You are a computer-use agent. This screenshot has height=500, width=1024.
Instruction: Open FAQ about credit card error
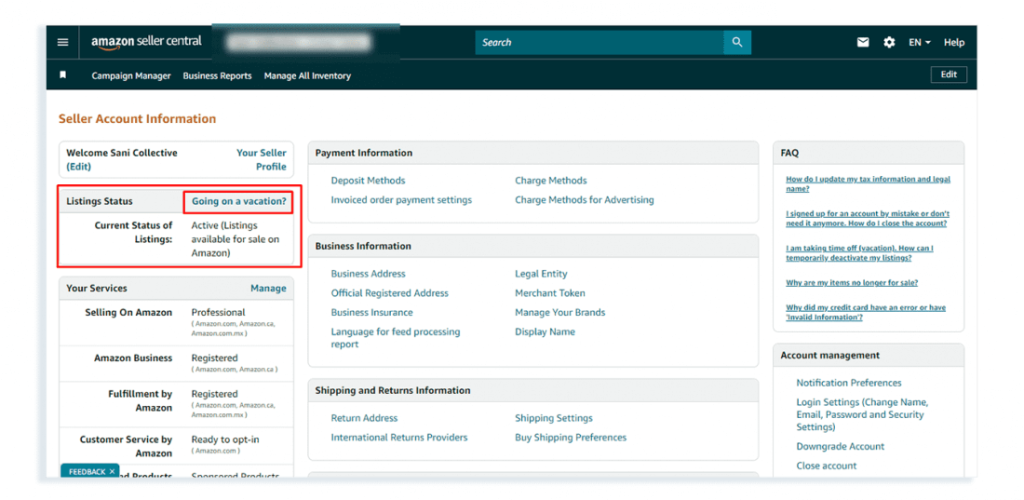click(865, 312)
